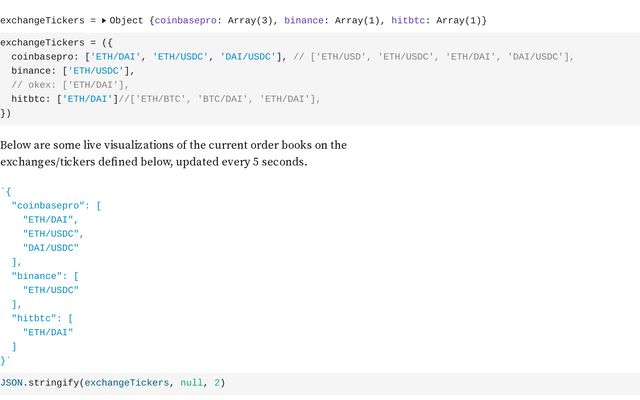This screenshot has height=400, width=640.
Task: Click 'ETH/USDC' string in binance code line
Action: [x=96, y=71]
